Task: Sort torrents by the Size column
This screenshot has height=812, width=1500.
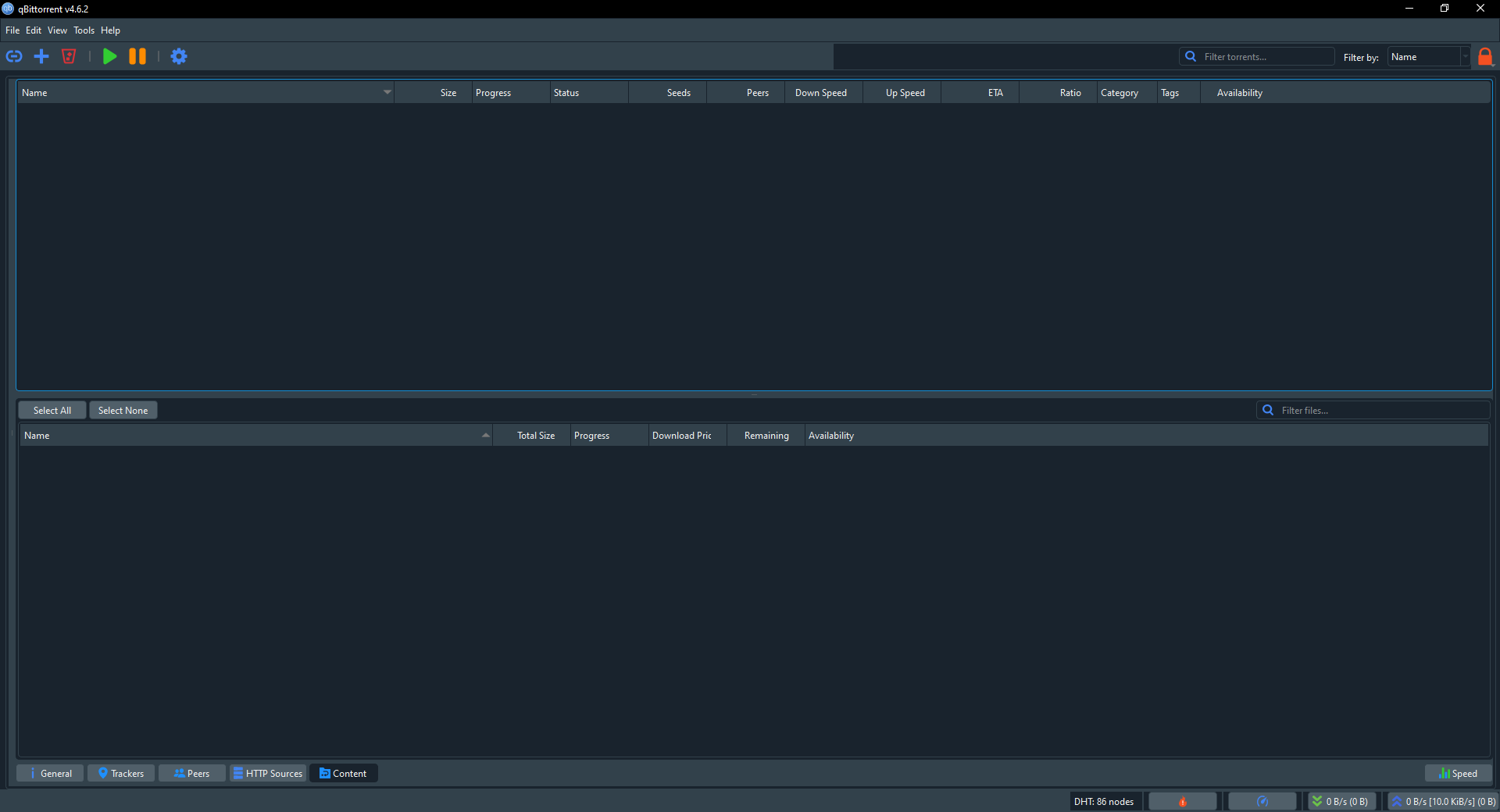Action: click(434, 92)
